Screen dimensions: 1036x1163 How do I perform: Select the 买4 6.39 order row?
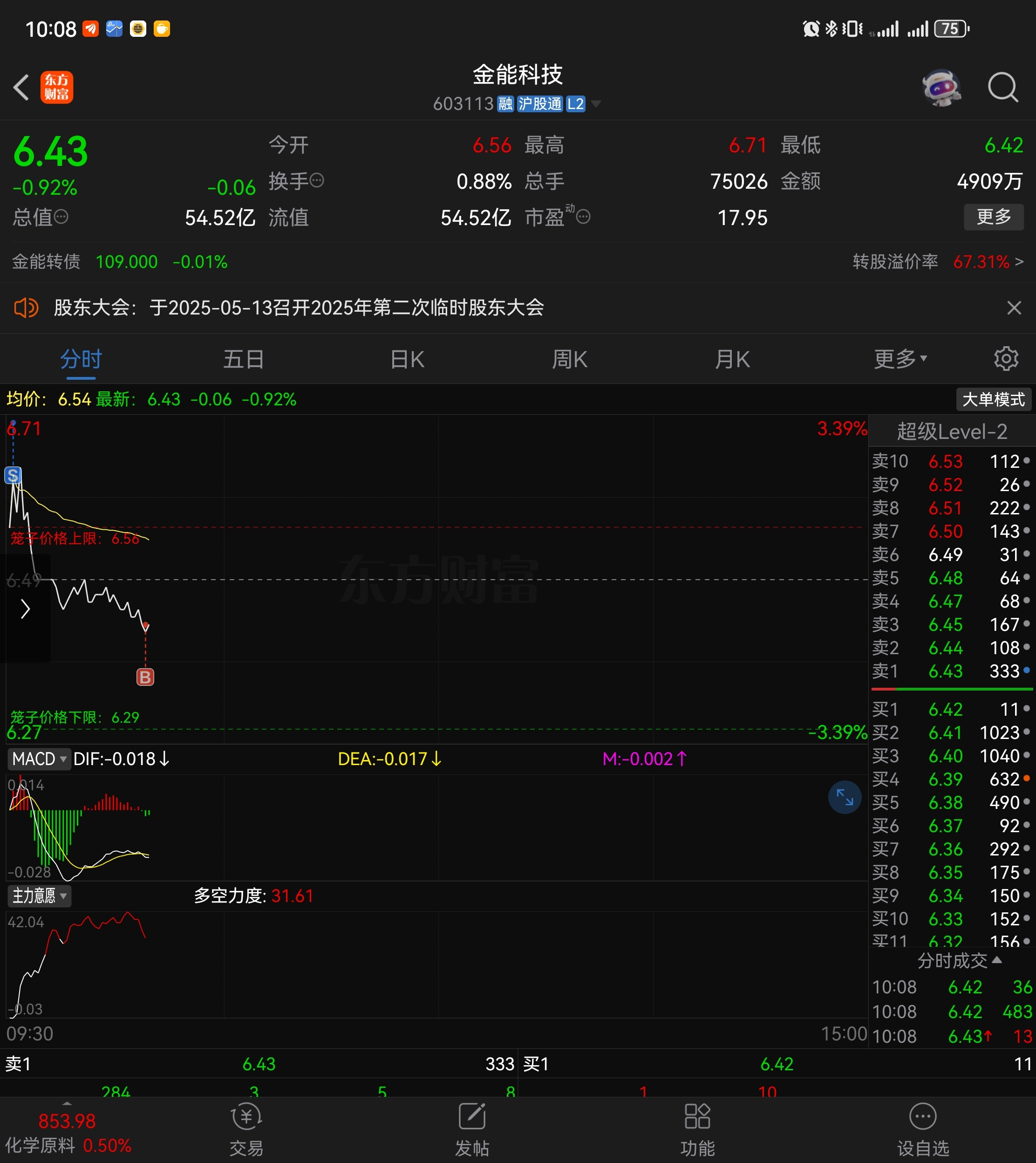pyautogui.click(x=952, y=780)
